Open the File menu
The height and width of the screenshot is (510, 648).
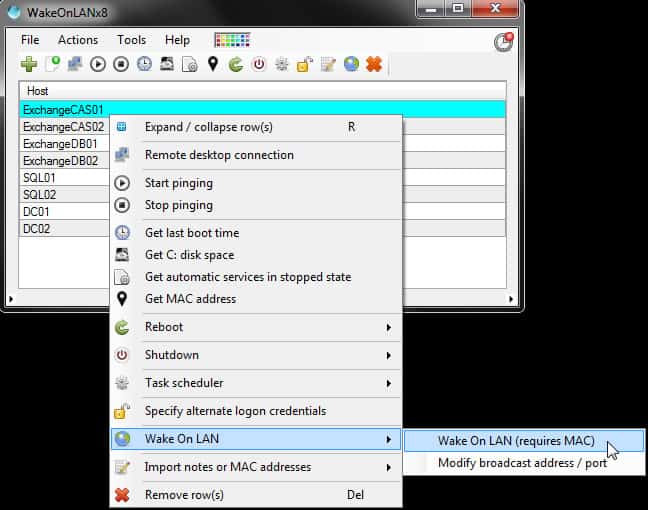coord(30,40)
